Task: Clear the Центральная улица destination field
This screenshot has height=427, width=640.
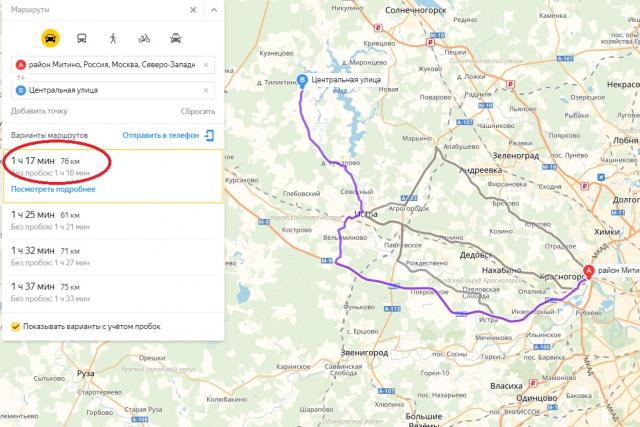Action: [206, 90]
